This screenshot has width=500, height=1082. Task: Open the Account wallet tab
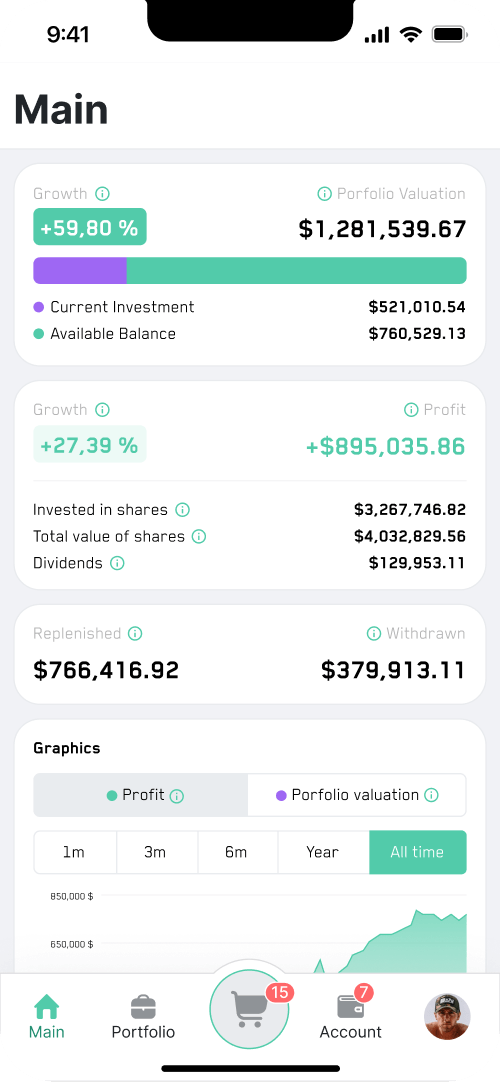click(350, 1014)
